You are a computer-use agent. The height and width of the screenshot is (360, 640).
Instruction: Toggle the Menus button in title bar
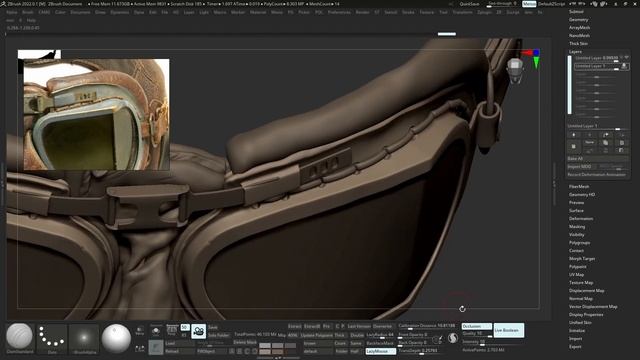(x=529, y=4)
